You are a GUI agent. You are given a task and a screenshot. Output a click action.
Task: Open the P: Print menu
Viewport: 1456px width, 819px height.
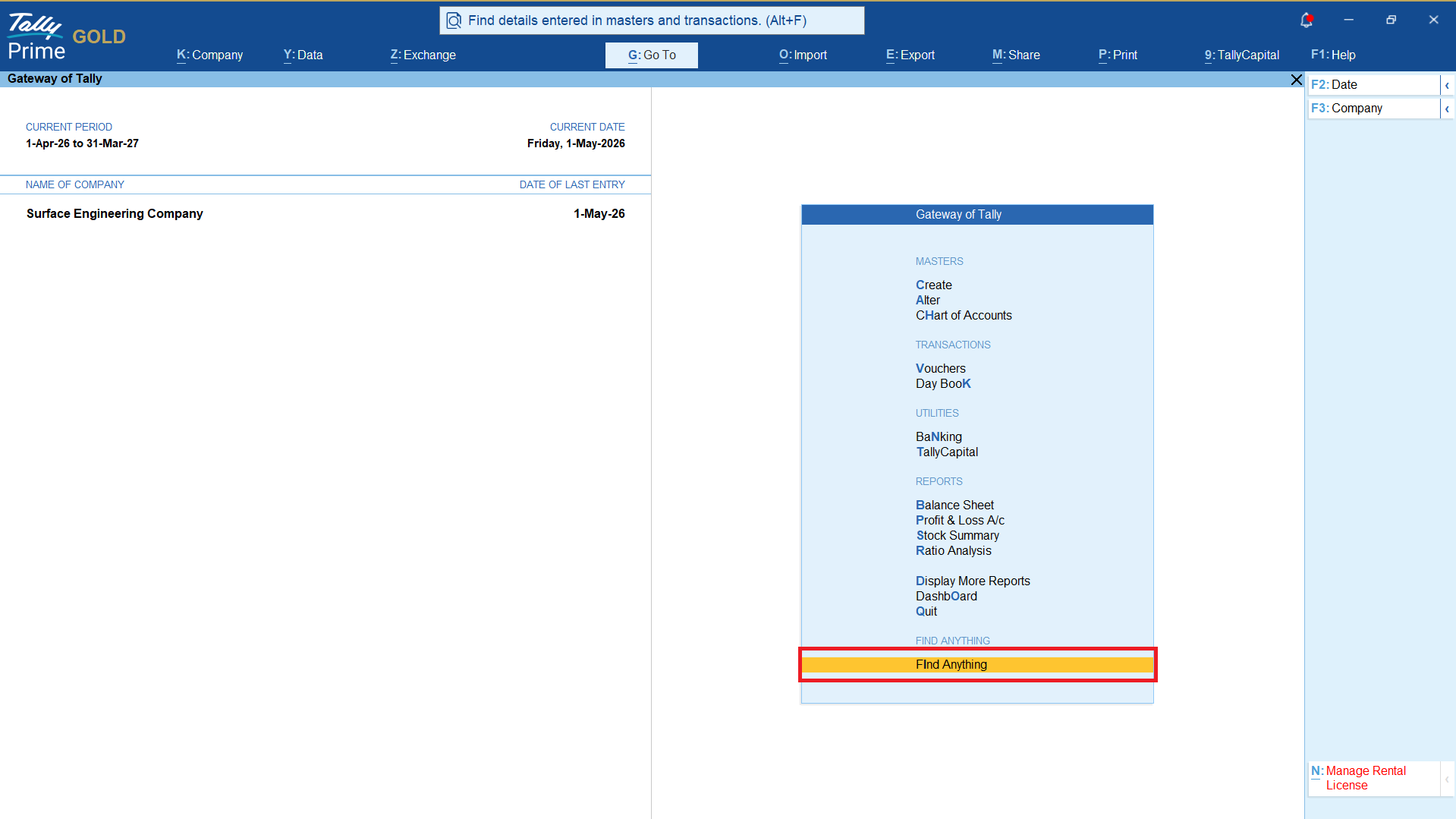coord(1118,55)
